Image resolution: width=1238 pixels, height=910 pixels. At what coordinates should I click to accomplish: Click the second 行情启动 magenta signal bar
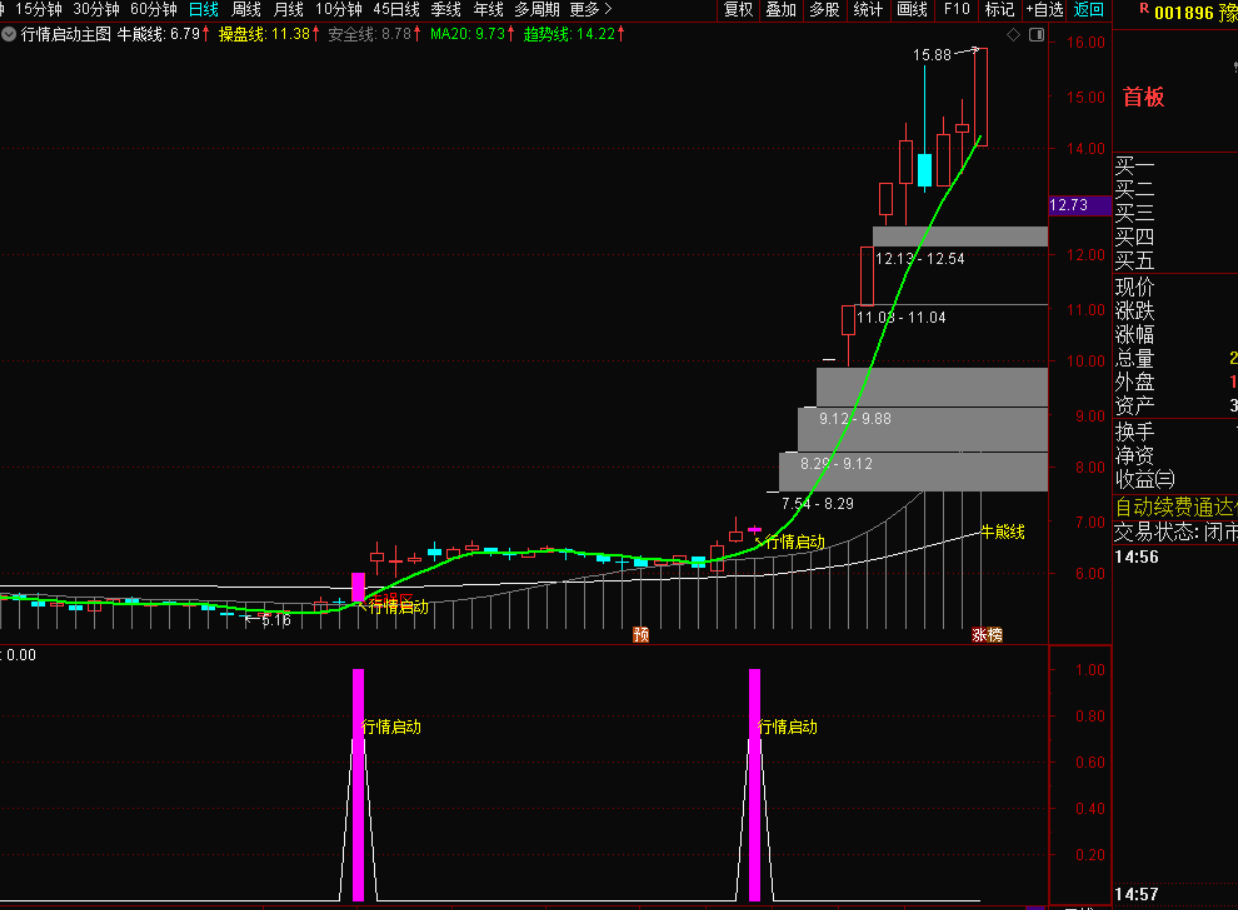point(754,784)
